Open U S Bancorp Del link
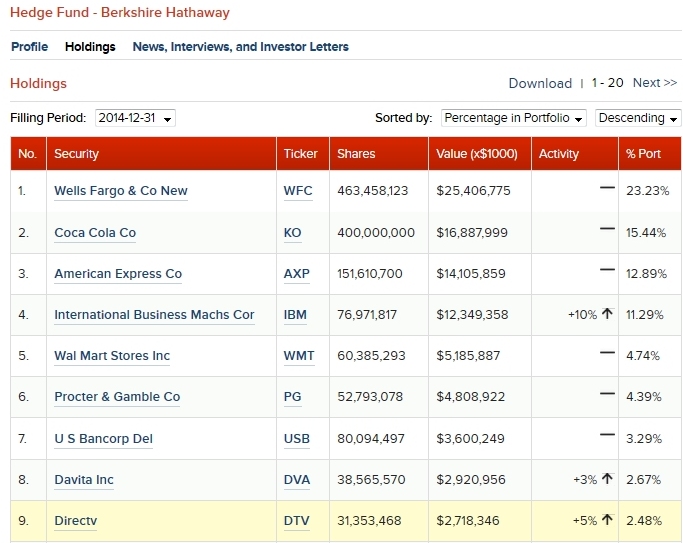This screenshot has width=683, height=543. pos(103,438)
